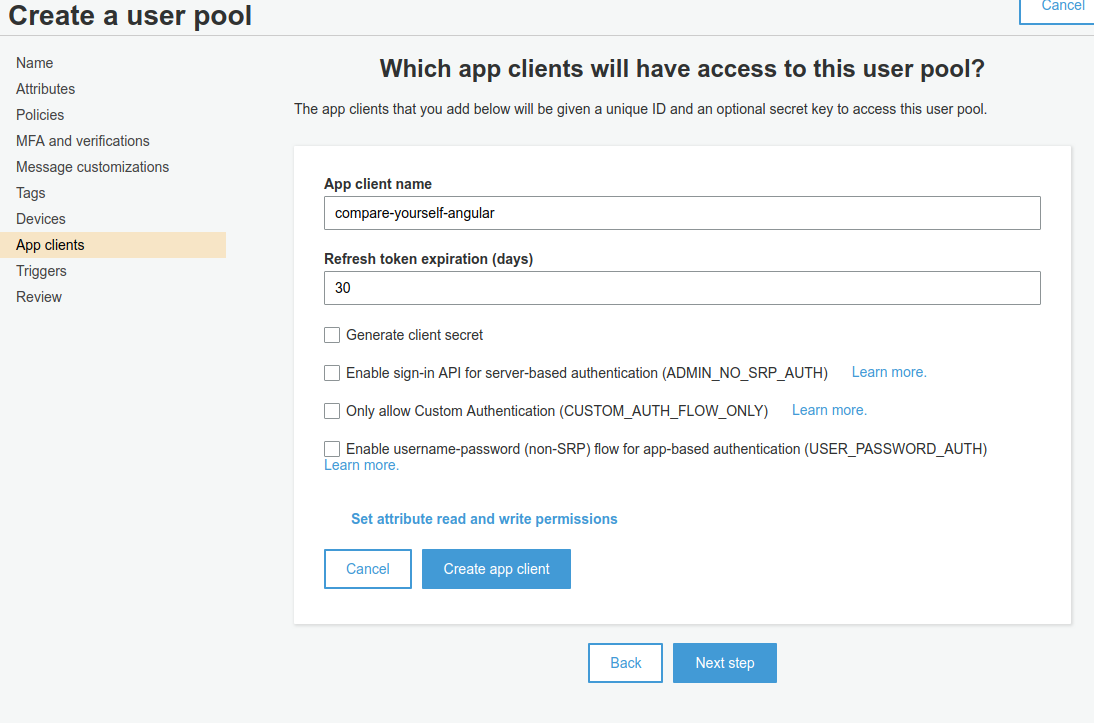Open Learn more link for CUSTOM_AUTH_FLOW_ONLY
1094x723 pixels.
829,410
